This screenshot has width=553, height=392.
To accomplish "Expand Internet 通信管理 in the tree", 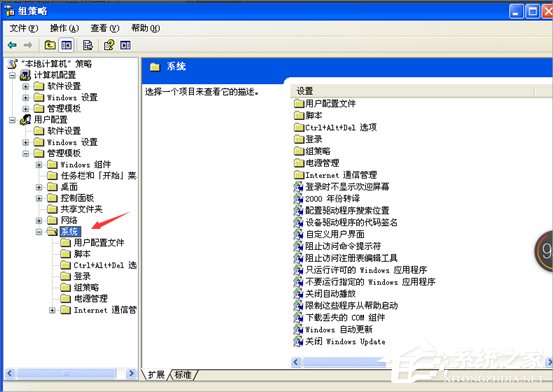I will pyautogui.click(x=52, y=310).
